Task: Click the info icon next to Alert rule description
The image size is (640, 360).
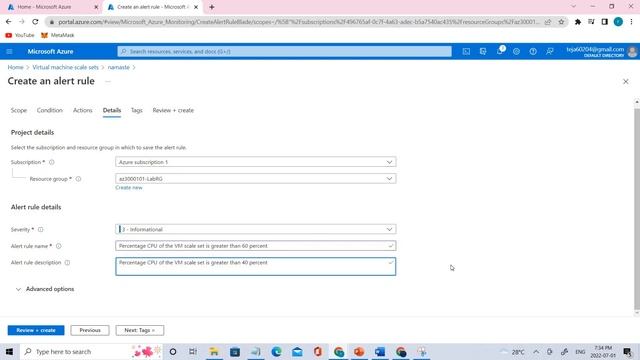Action: [x=67, y=262]
